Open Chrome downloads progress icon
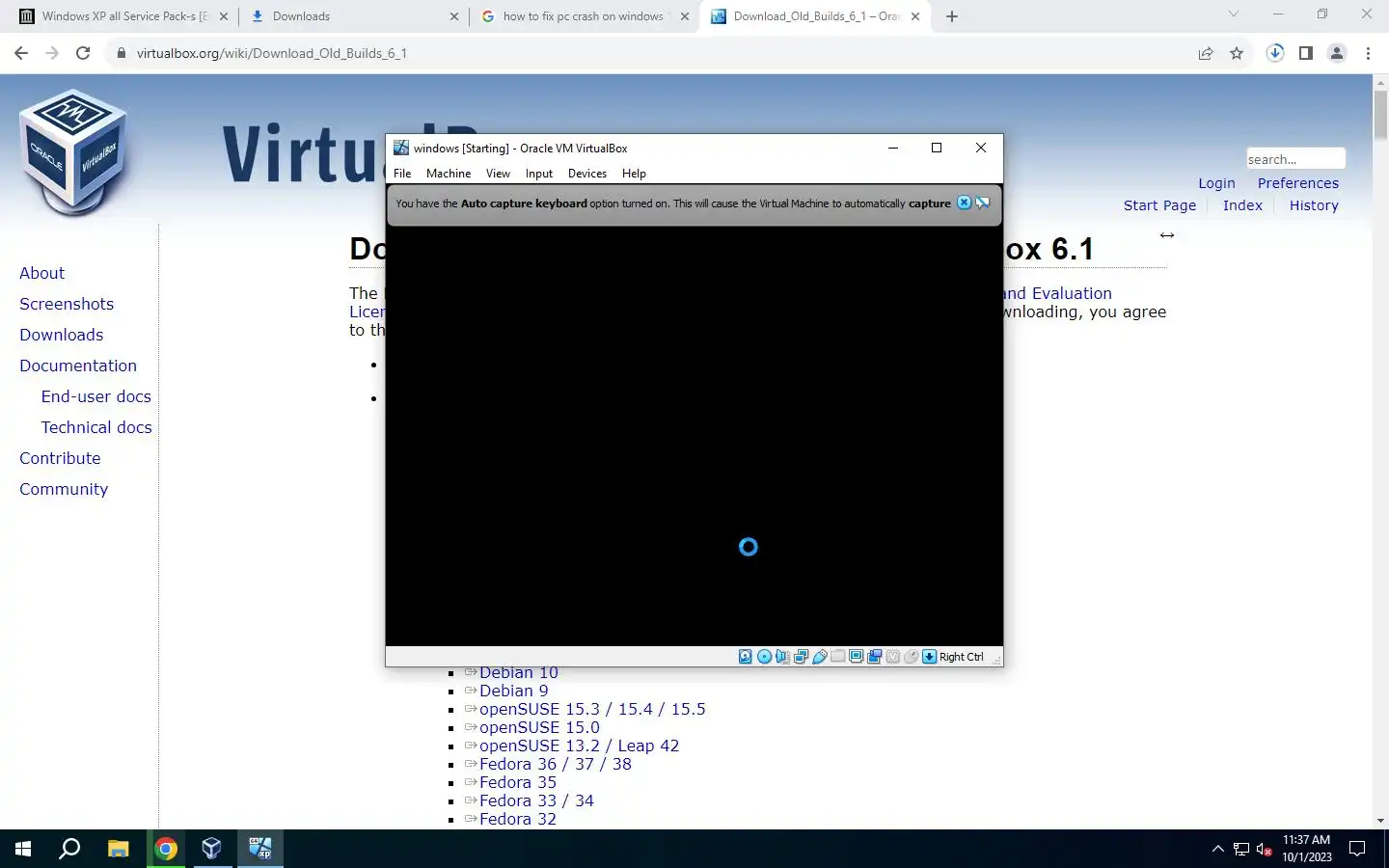This screenshot has height=868, width=1389. click(x=1275, y=53)
